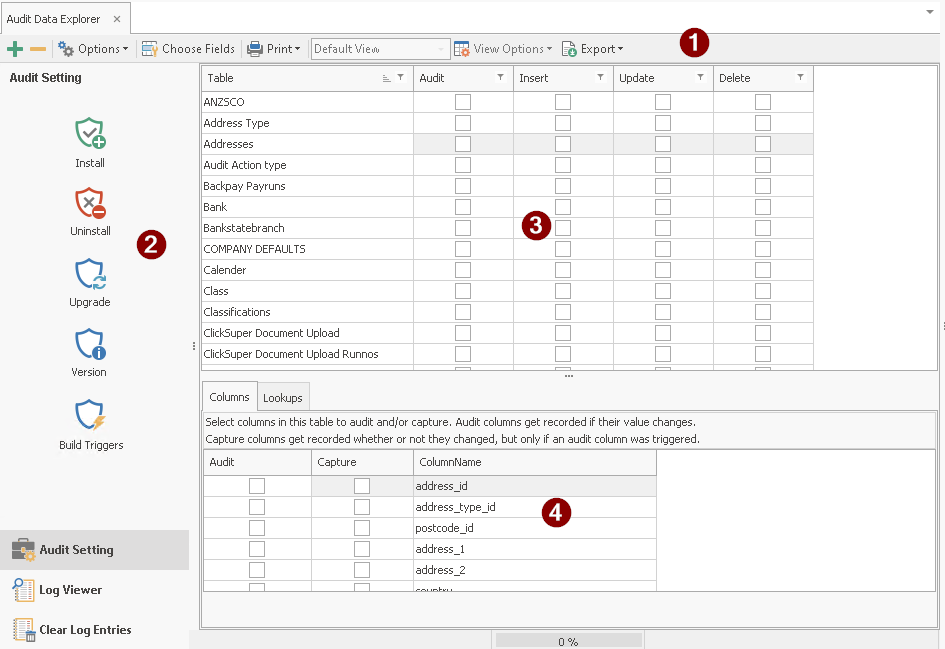Click the orange minus Remove icon
The width and height of the screenshot is (945, 649).
pyautogui.click(x=38, y=49)
